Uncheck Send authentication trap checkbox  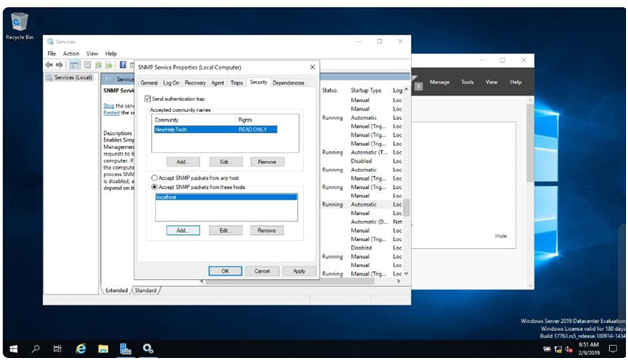point(147,99)
